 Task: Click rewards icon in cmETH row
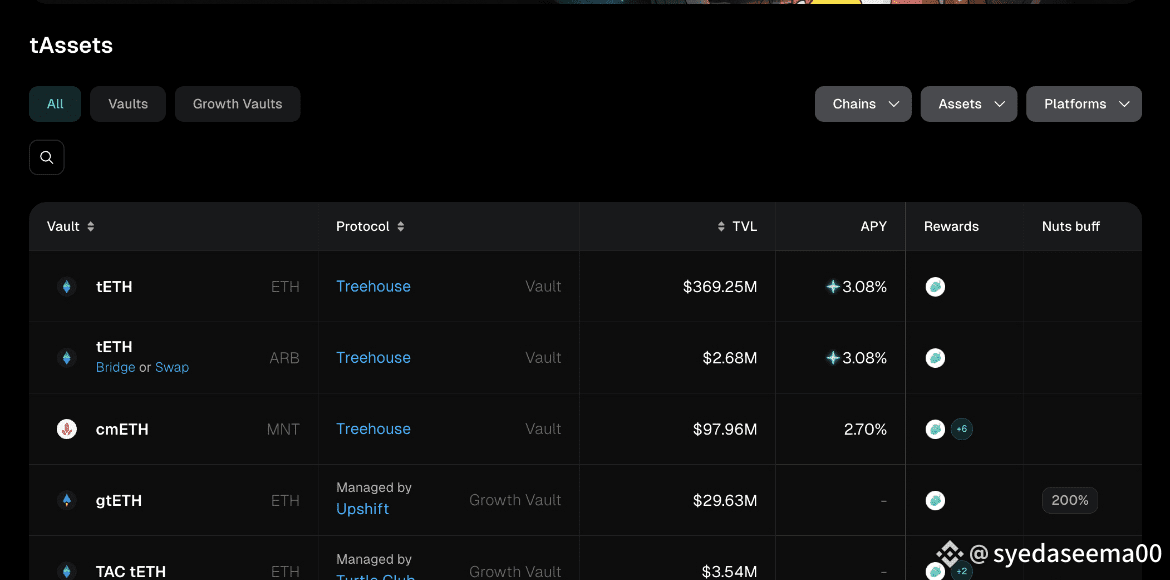(935, 429)
